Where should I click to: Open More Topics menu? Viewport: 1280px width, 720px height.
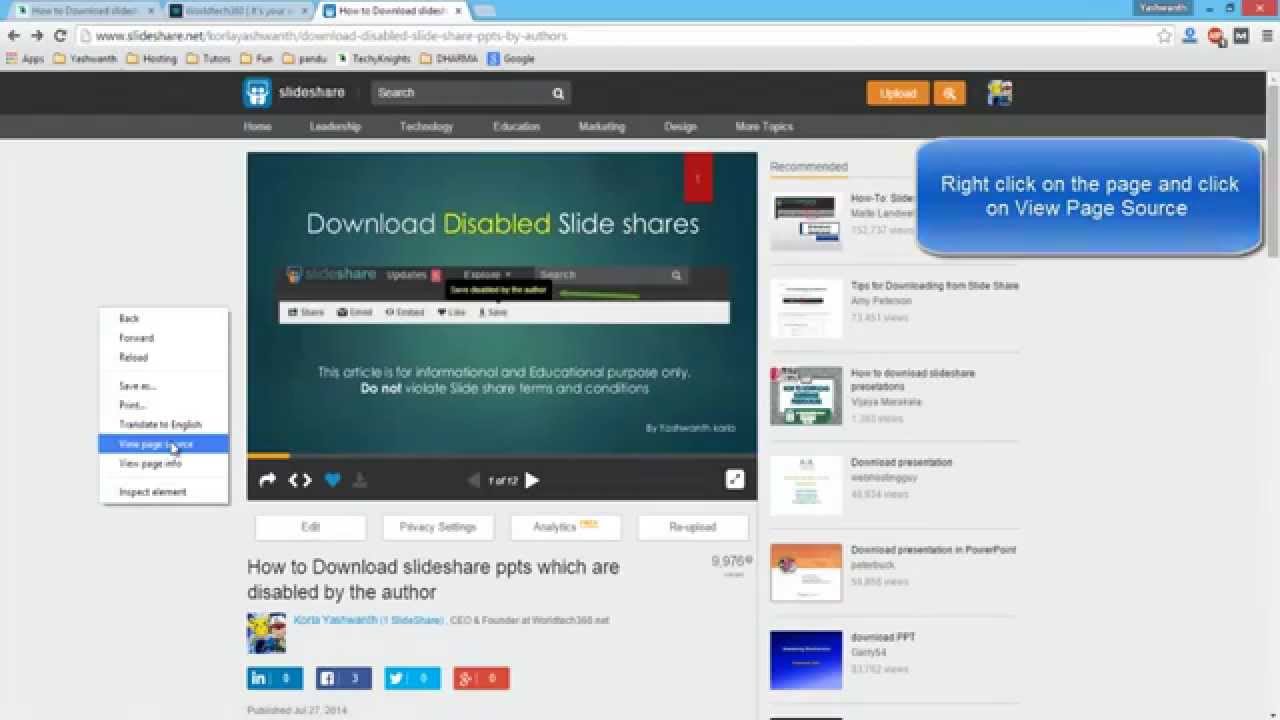[764, 127]
